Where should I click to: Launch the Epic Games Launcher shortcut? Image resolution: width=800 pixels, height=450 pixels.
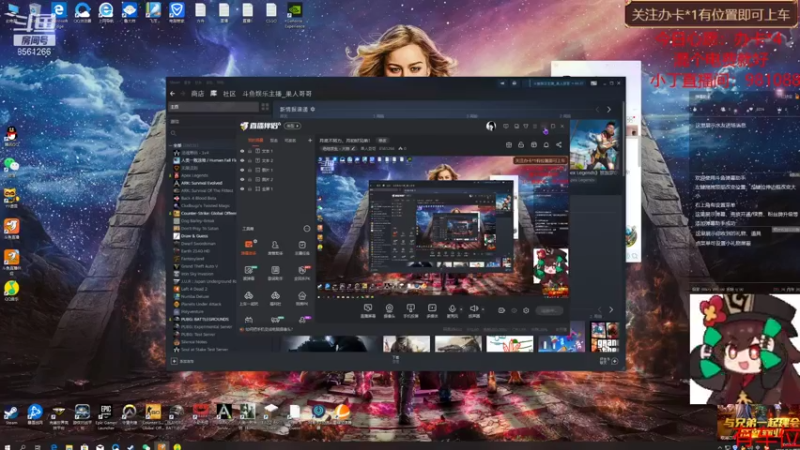point(106,415)
